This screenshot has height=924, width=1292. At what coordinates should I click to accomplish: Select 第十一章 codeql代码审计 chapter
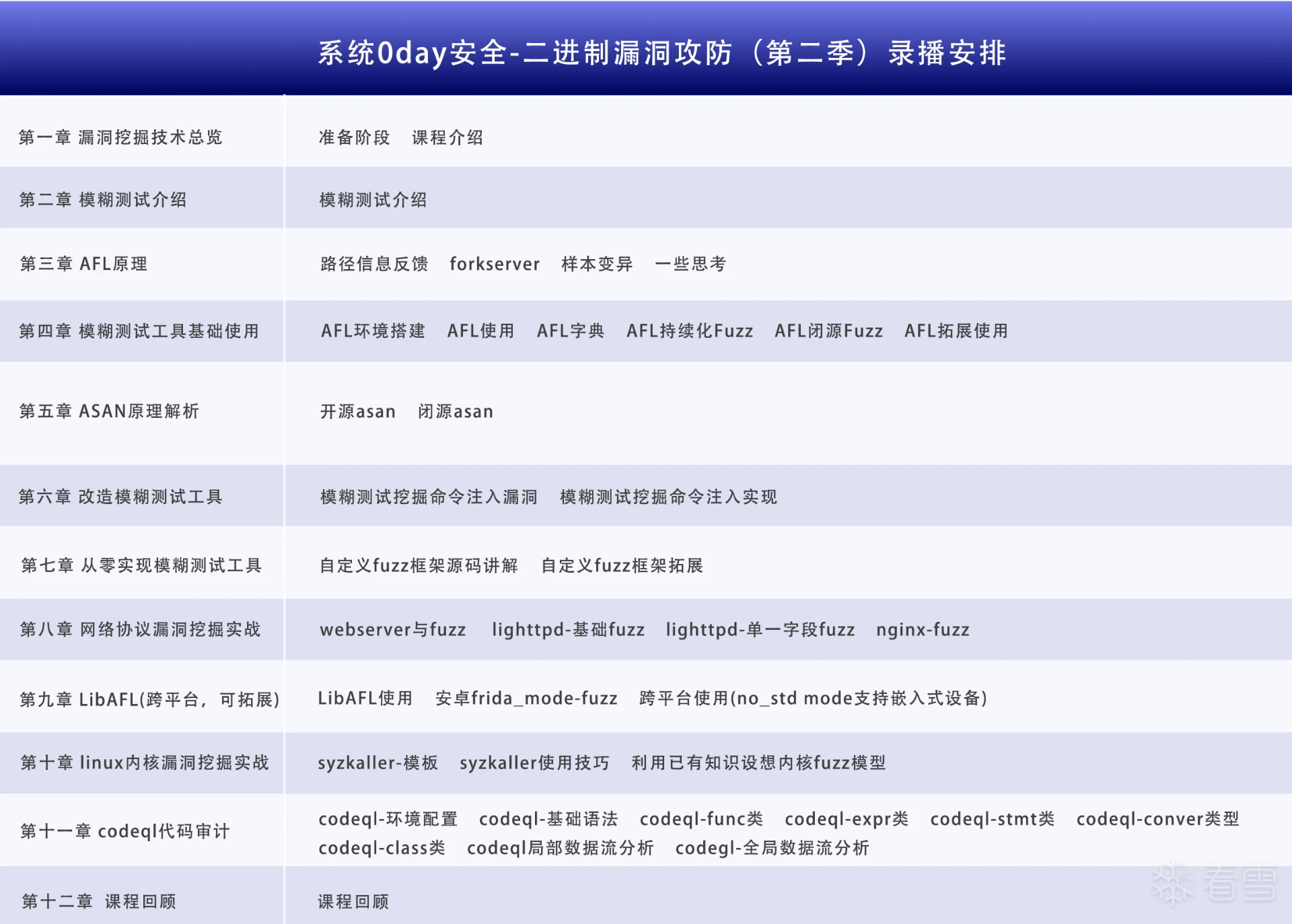[x=125, y=831]
